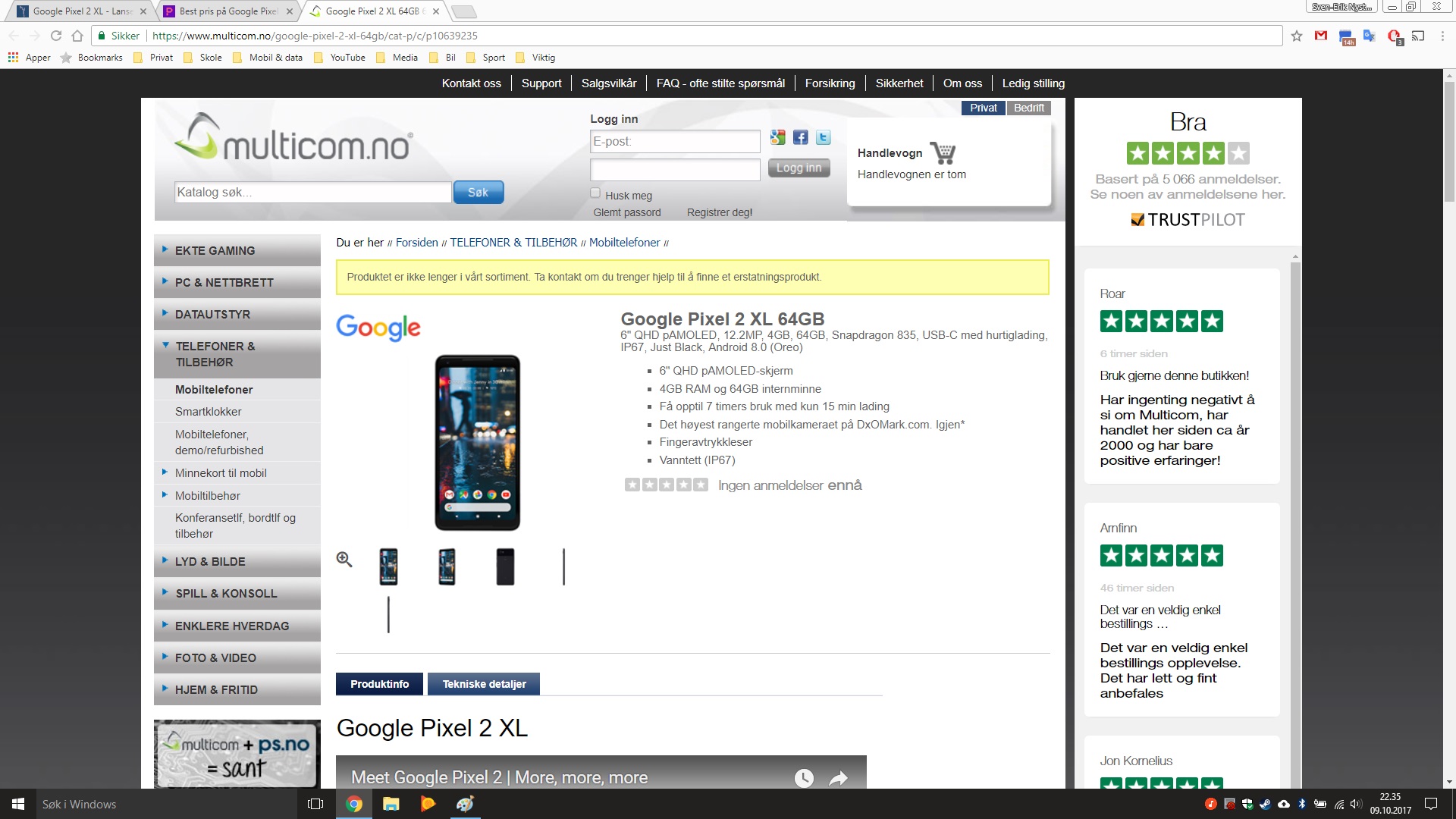The width and height of the screenshot is (1456, 819).
Task: Switch to Bedrift customer mode
Action: [1029, 108]
